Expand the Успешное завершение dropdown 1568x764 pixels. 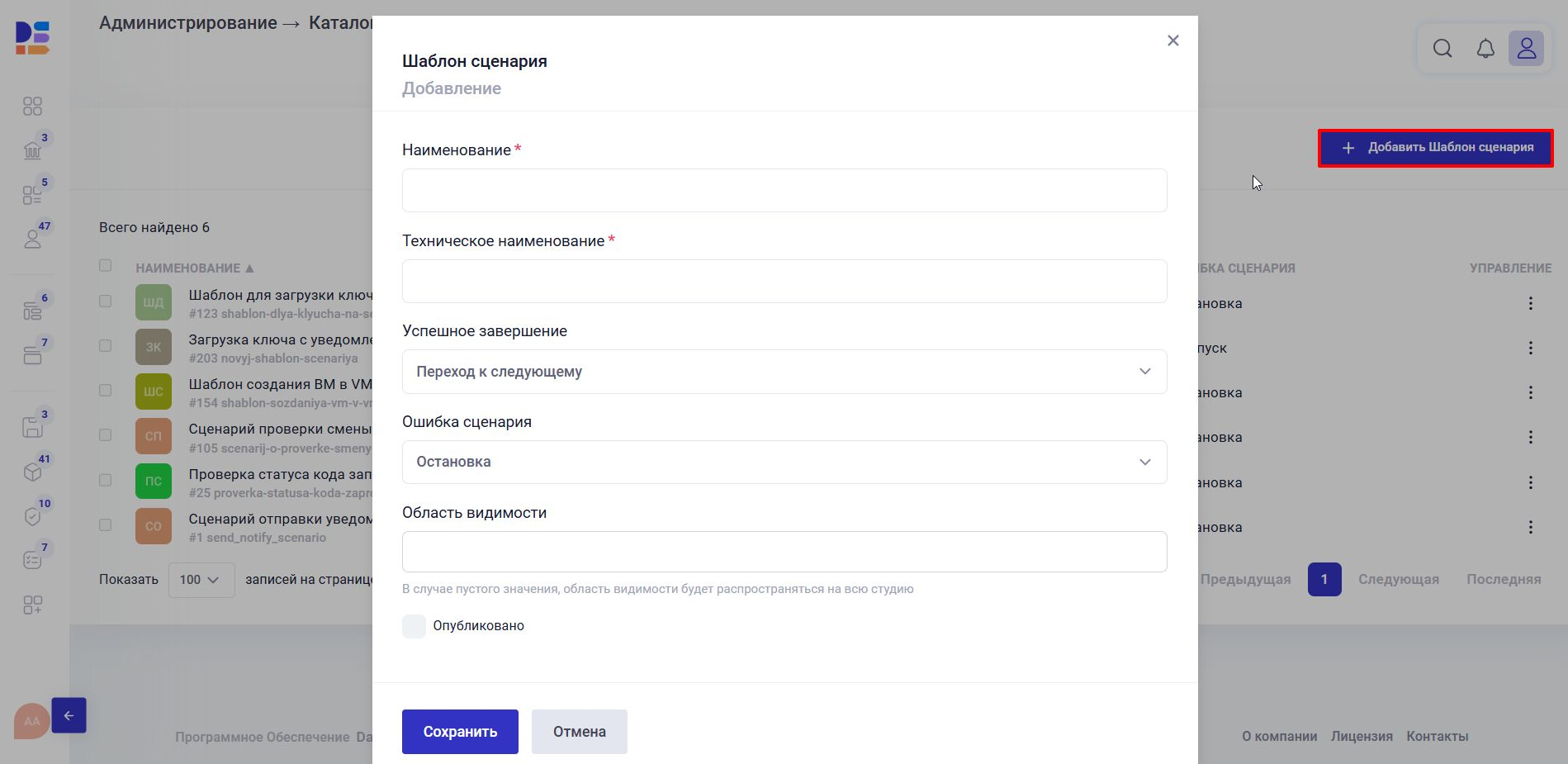(784, 372)
